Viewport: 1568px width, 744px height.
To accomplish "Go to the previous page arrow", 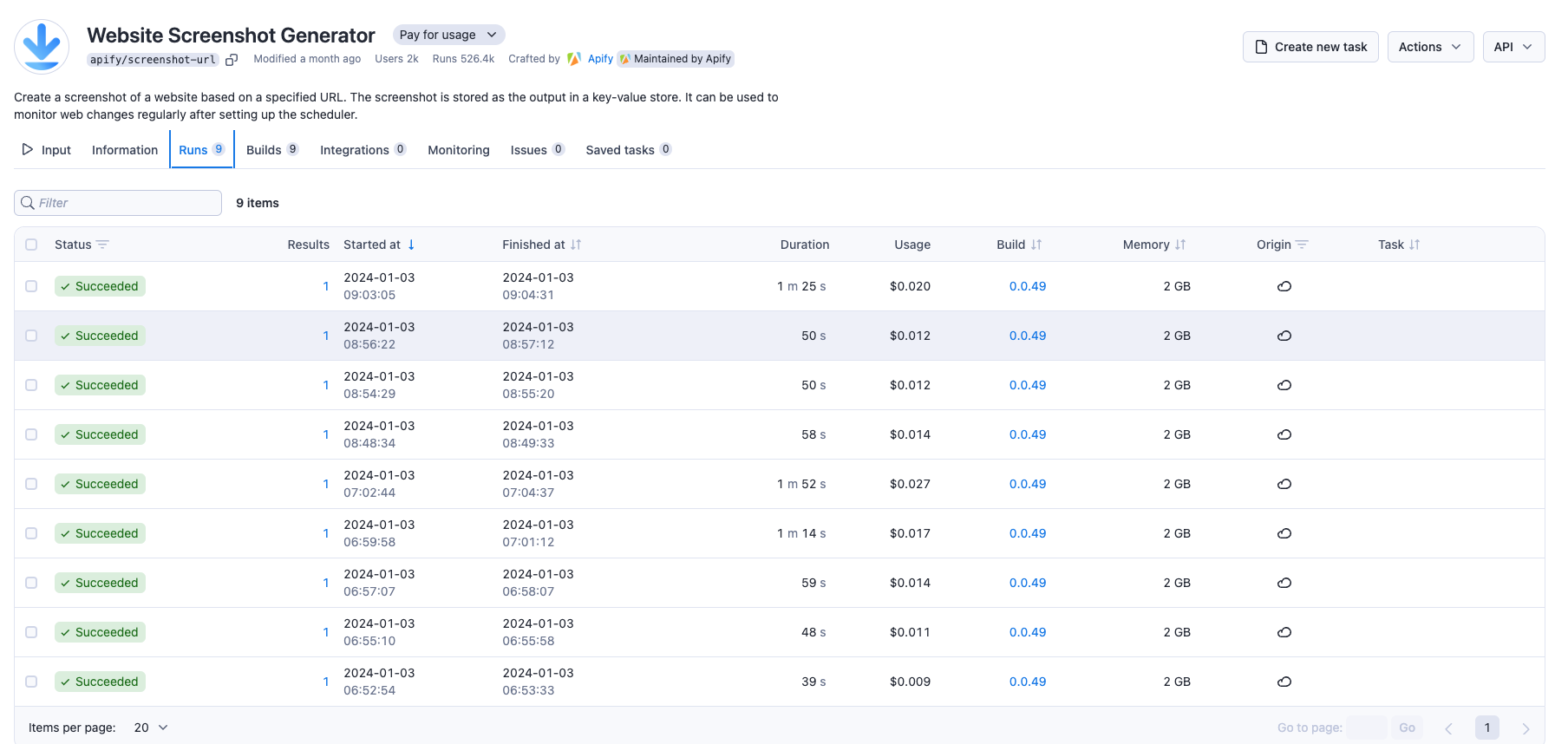I will coord(1448,728).
